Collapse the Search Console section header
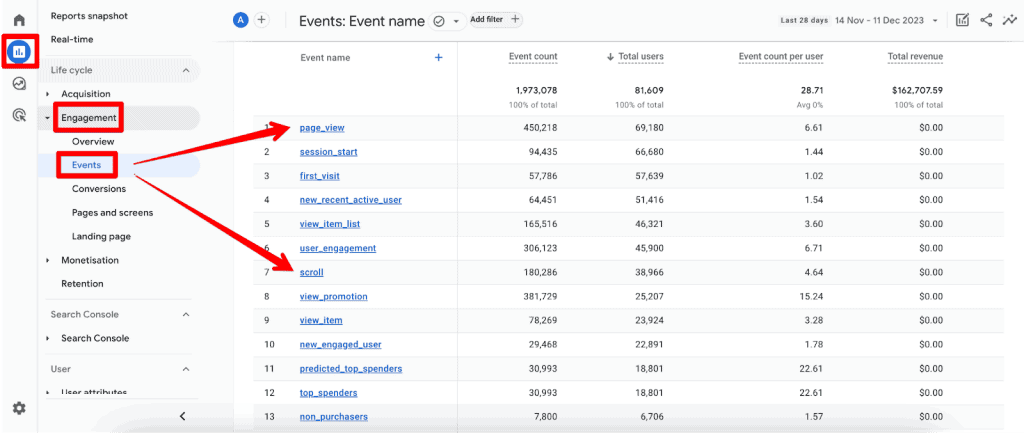 185,314
